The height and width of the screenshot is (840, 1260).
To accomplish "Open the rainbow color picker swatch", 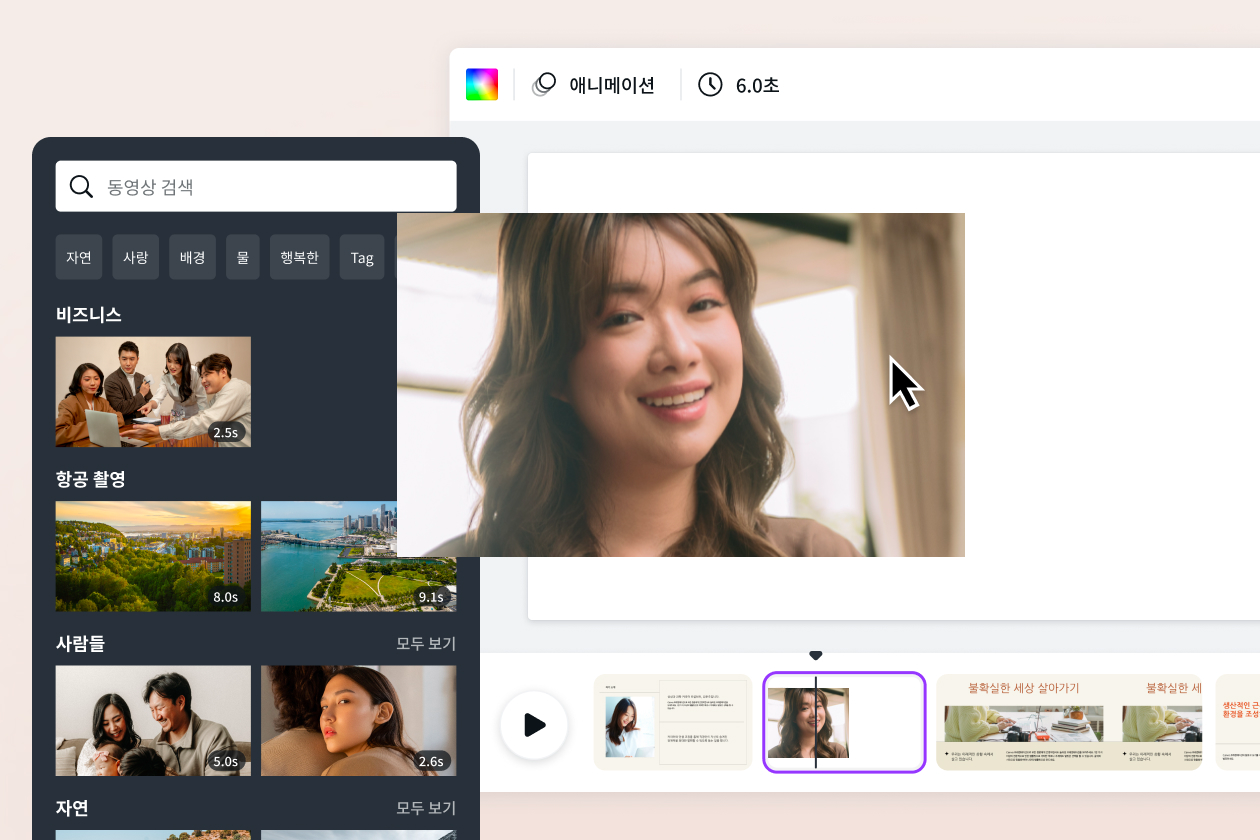I will [482, 85].
